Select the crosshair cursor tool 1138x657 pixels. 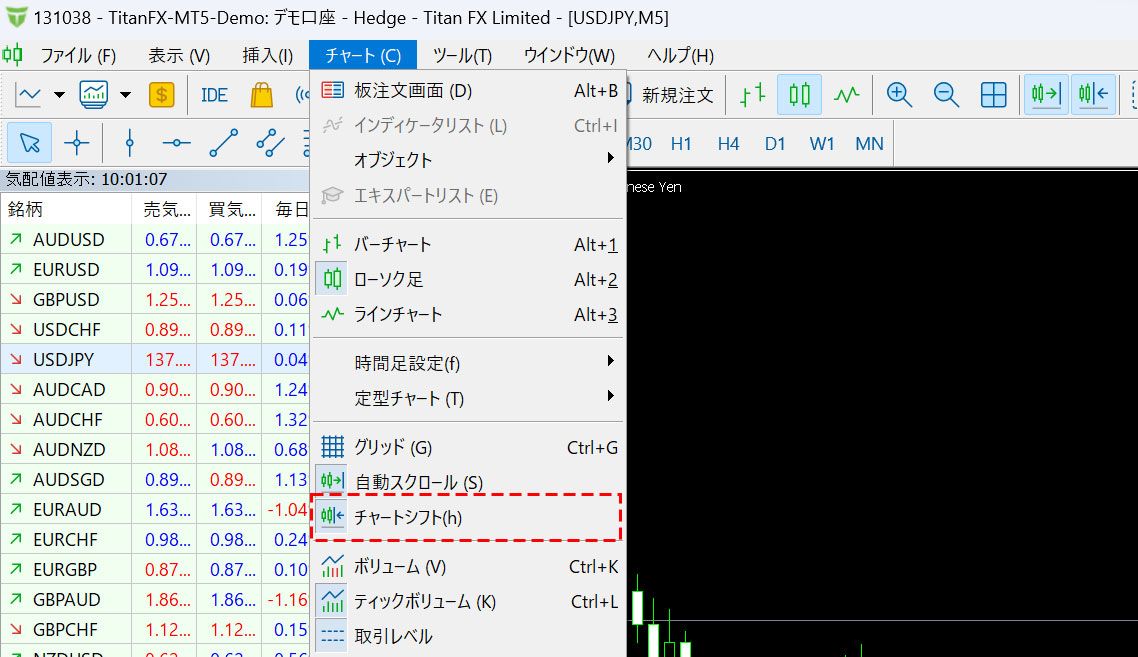pyautogui.click(x=77, y=143)
